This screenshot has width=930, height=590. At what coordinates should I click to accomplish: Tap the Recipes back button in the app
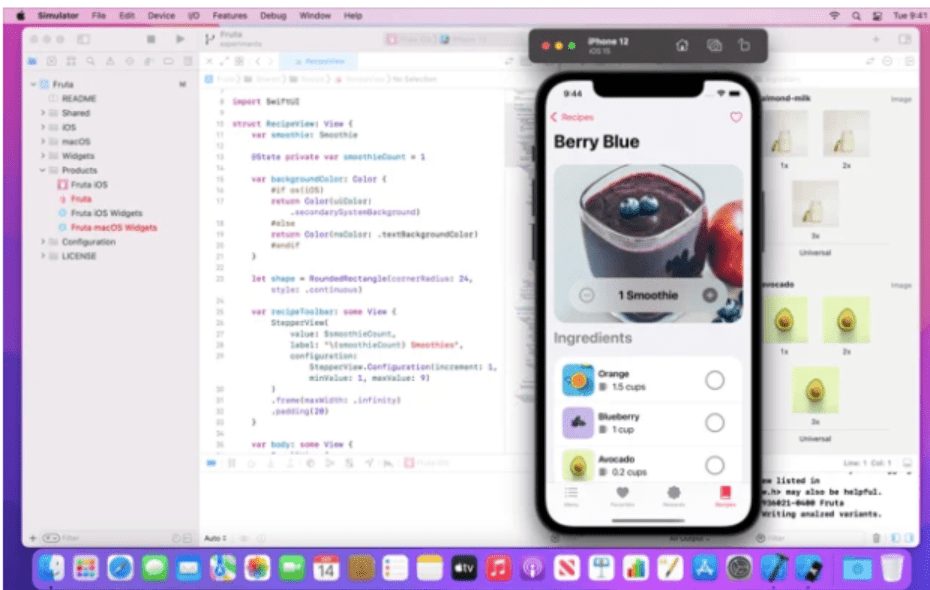(571, 117)
